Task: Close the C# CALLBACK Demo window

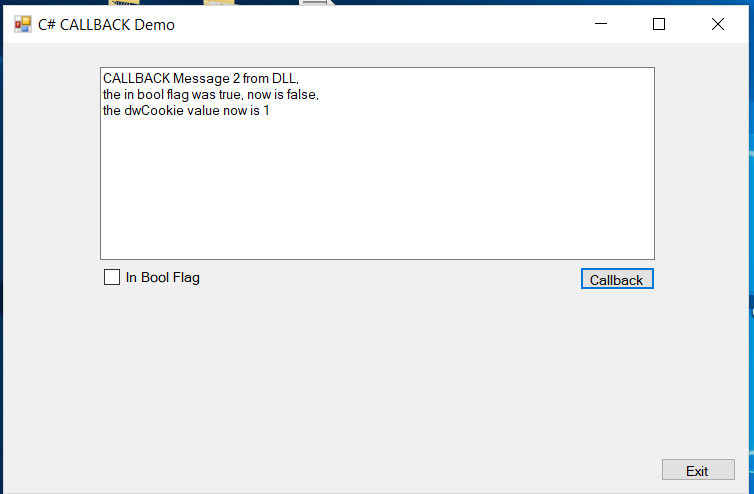Action: (717, 24)
